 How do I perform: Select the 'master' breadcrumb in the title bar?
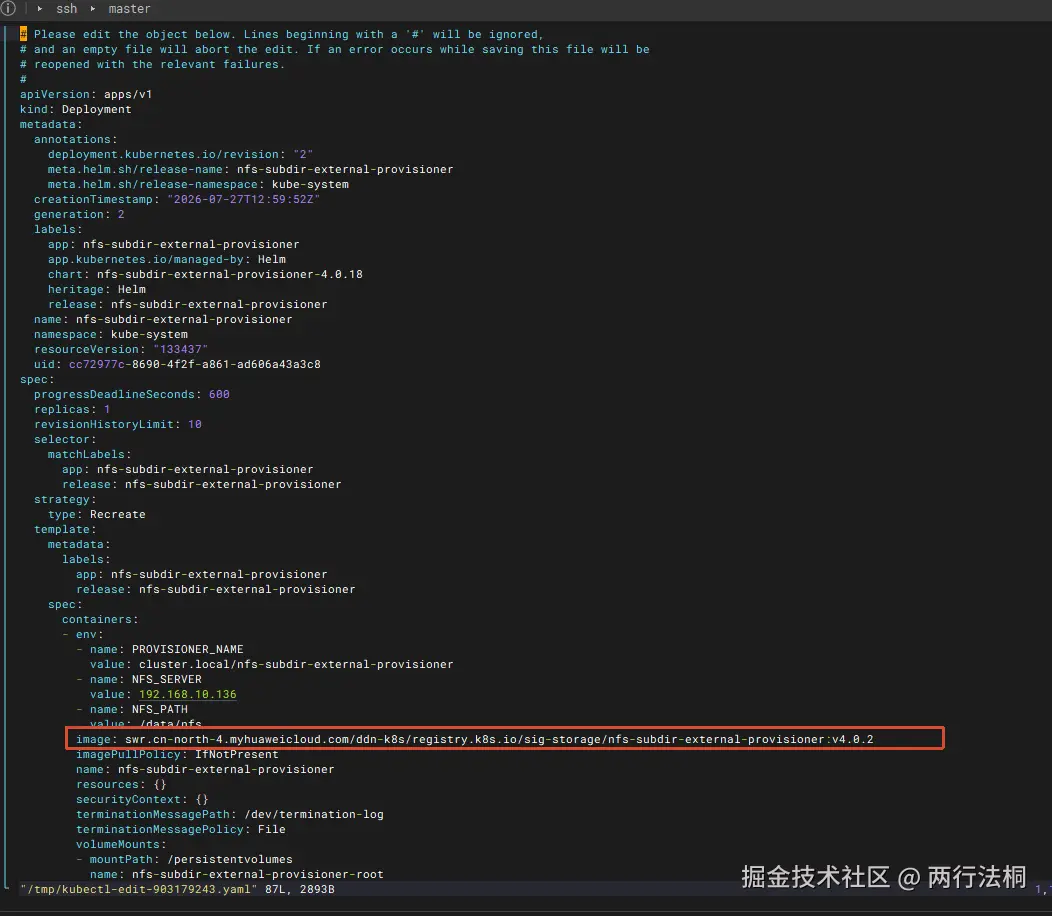point(129,9)
